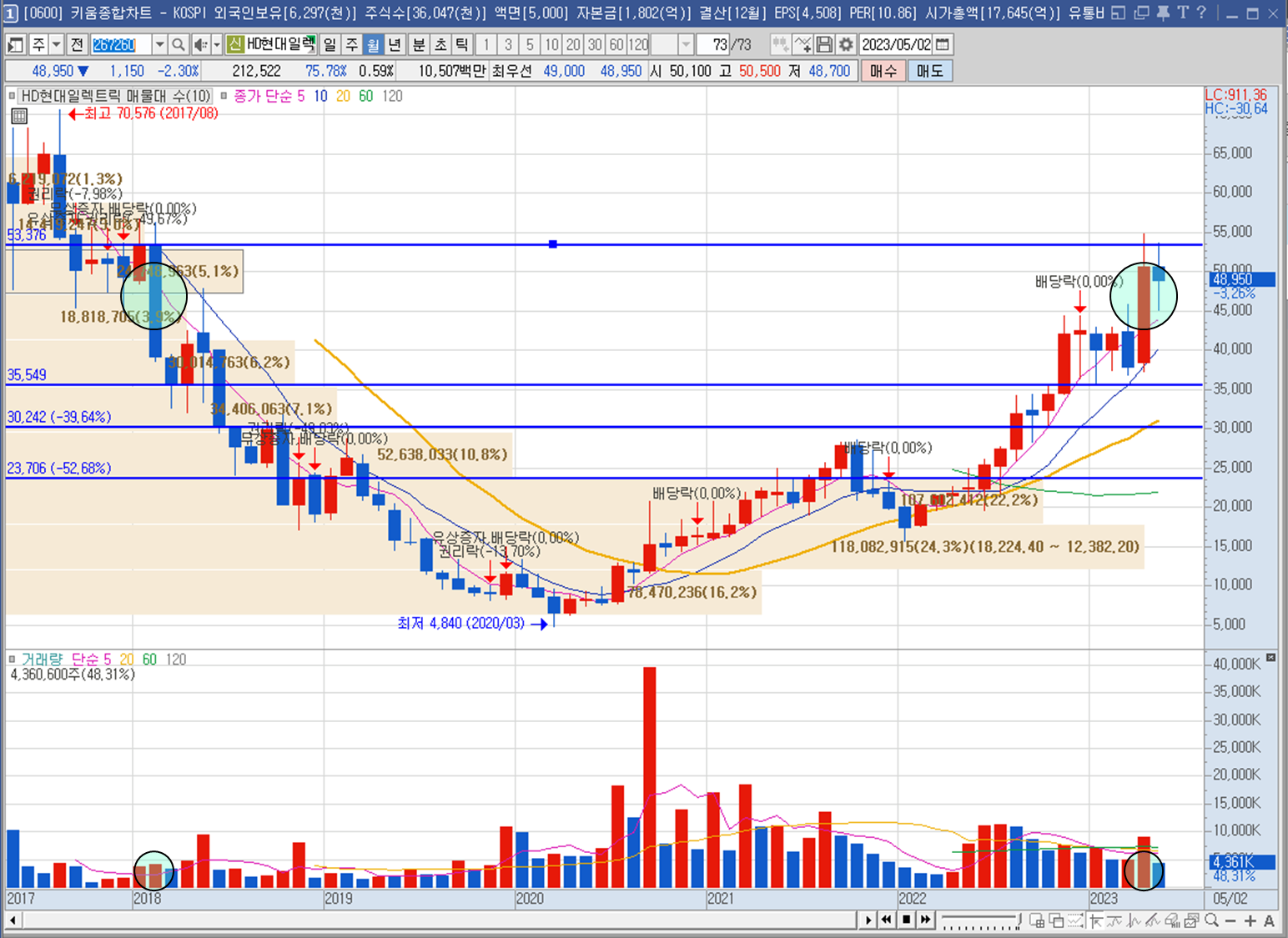The image size is (1288, 938).
Task: Open the 주 market type dropdown arrow
Action: point(57,45)
